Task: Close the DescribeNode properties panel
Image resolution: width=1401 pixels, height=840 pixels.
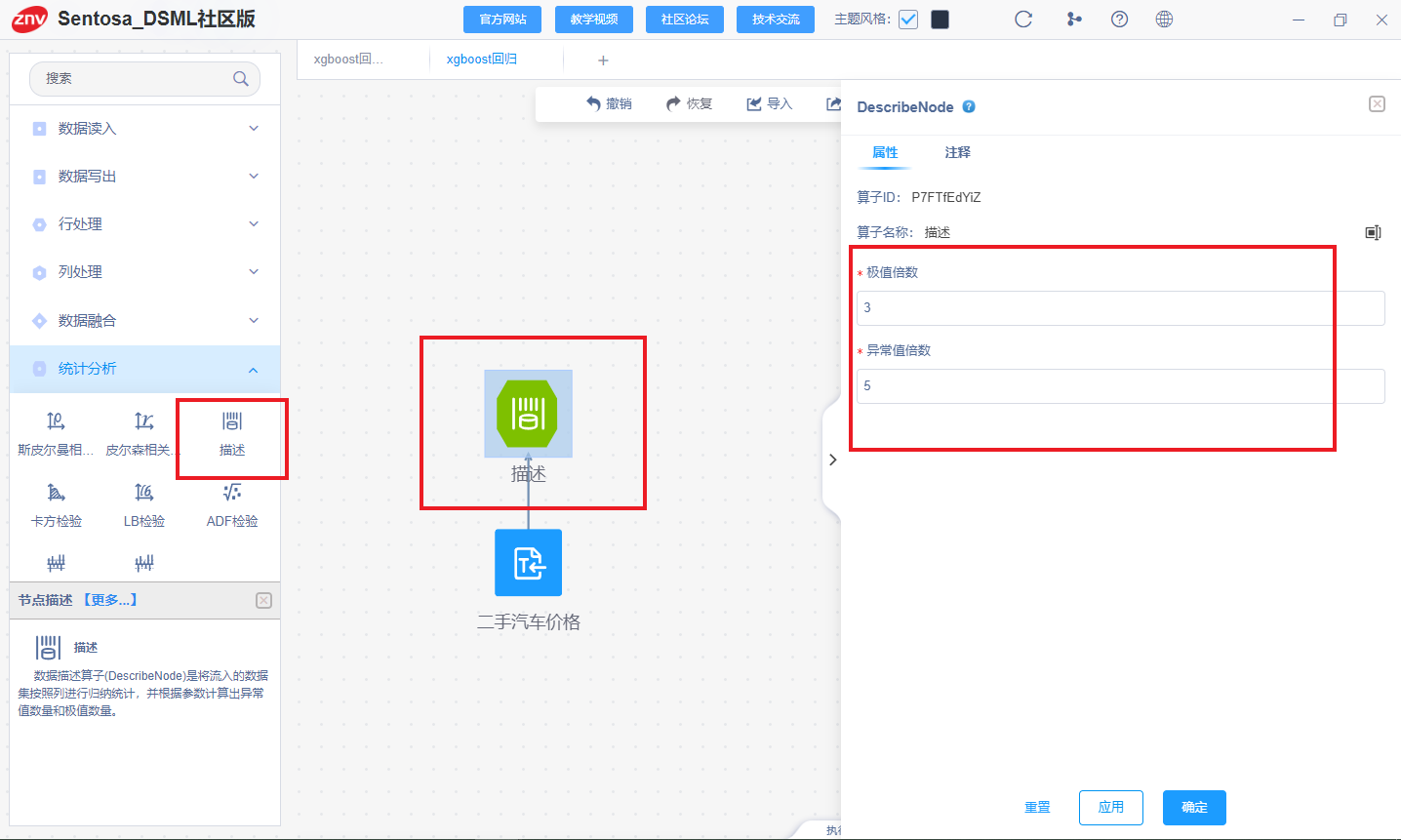Action: [x=1377, y=104]
